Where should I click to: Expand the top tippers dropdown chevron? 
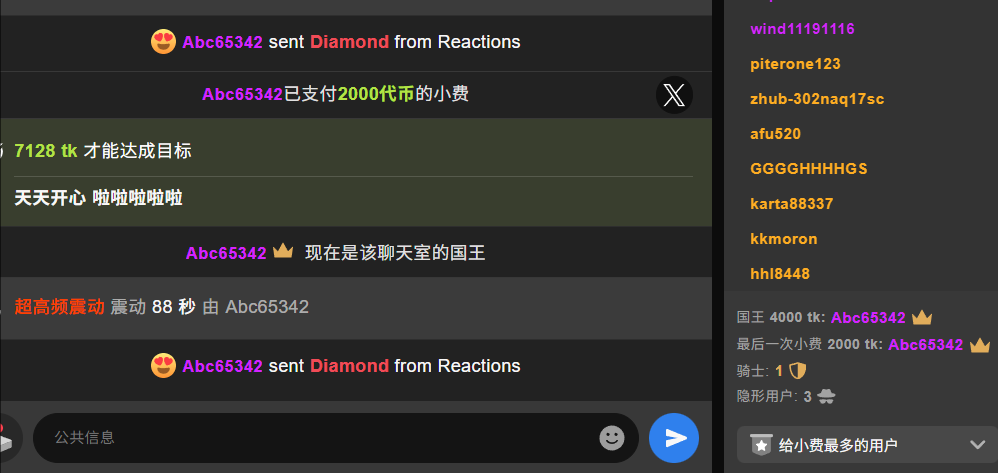[978, 444]
